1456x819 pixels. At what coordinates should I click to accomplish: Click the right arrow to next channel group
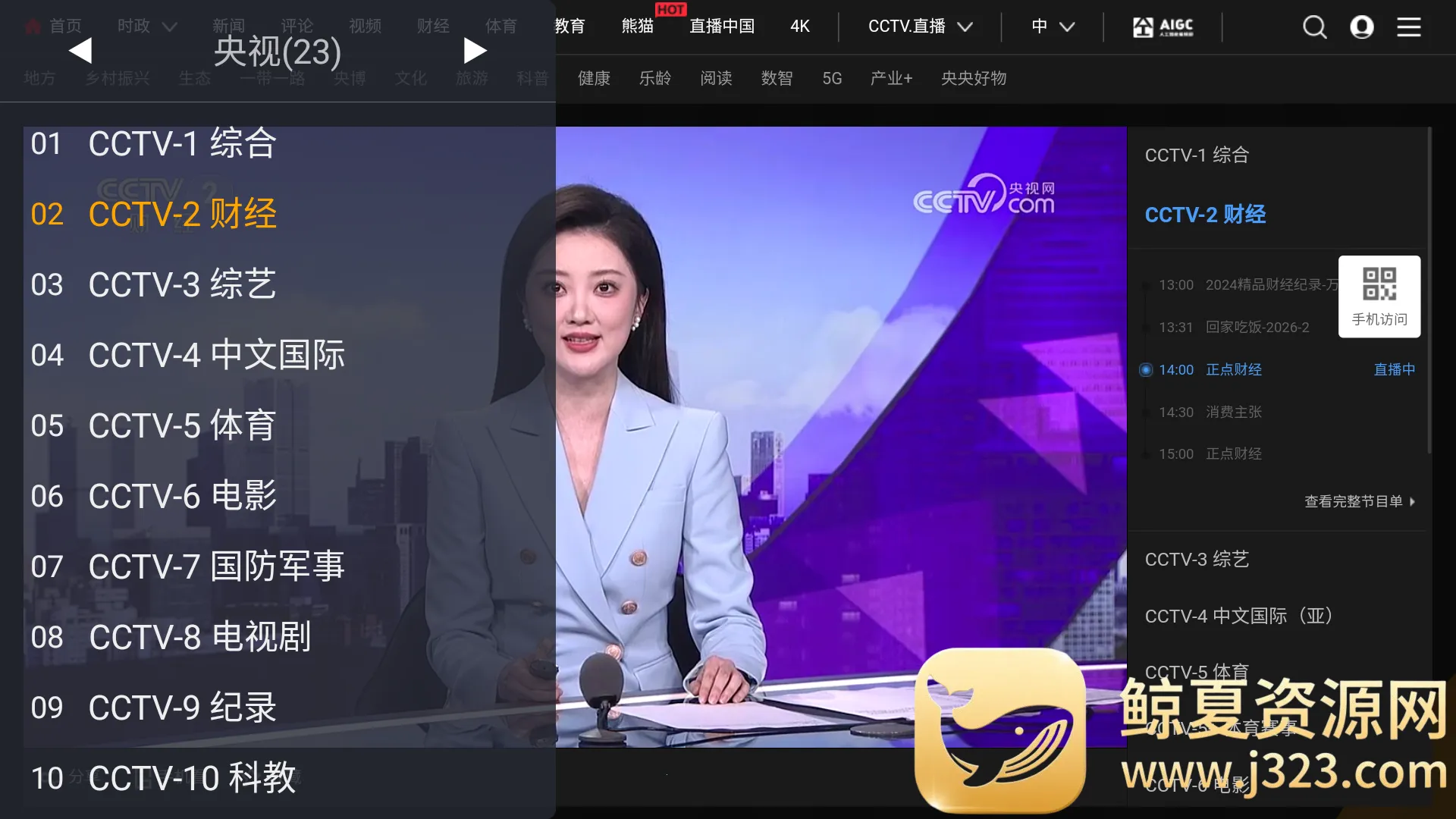475,51
